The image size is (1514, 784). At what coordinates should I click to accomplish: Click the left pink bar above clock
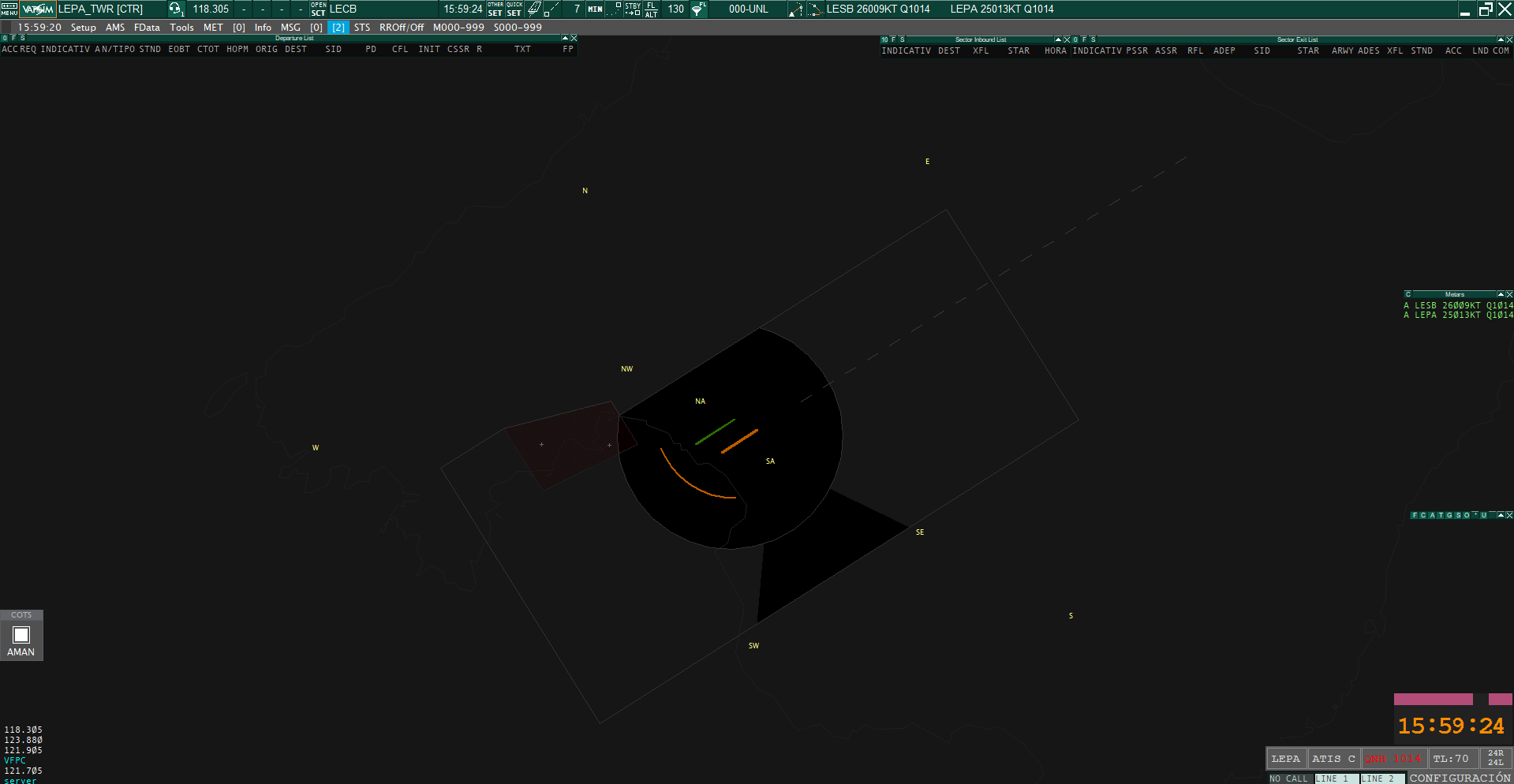click(x=1433, y=700)
